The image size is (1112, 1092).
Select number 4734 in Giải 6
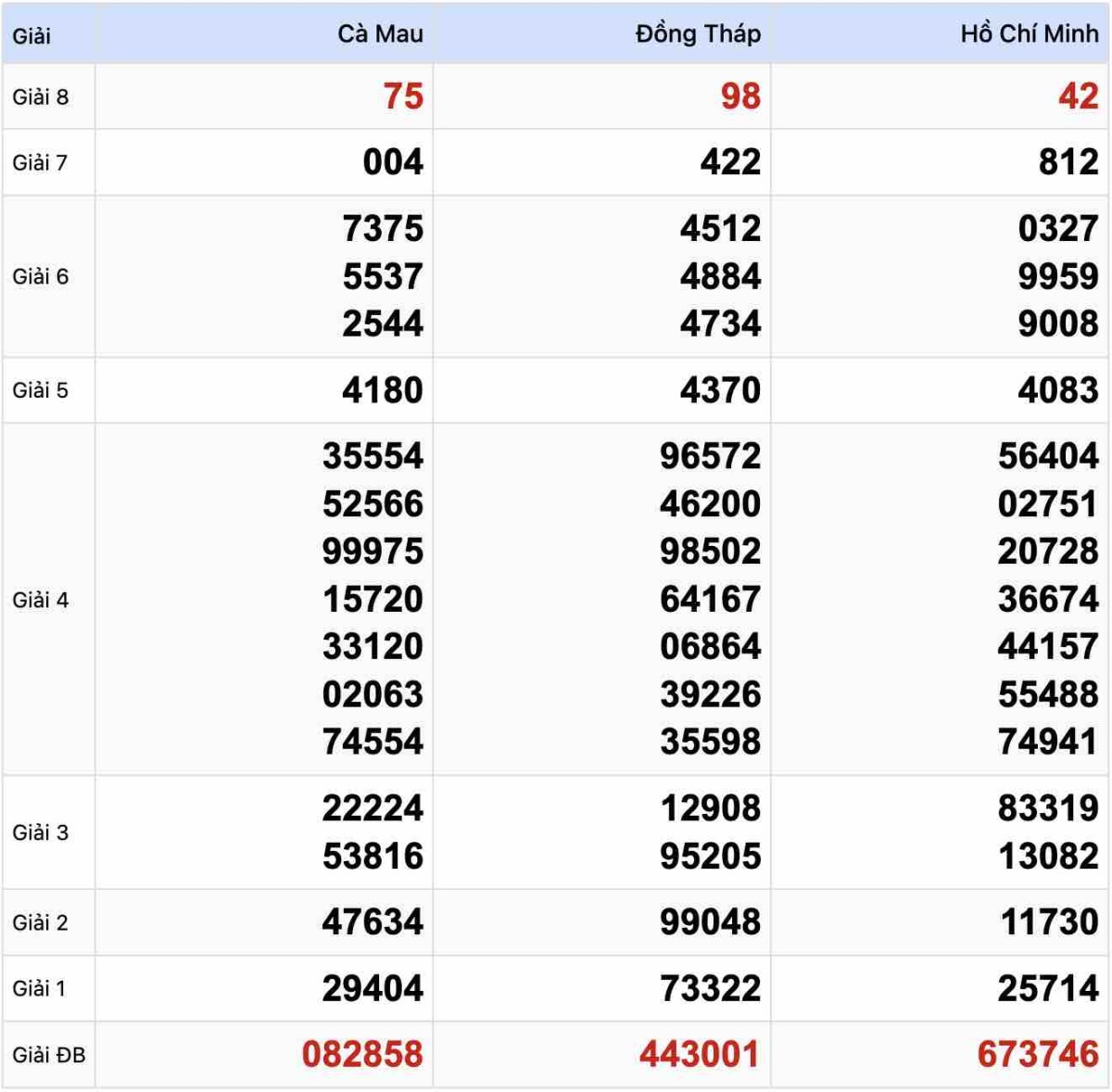720,324
